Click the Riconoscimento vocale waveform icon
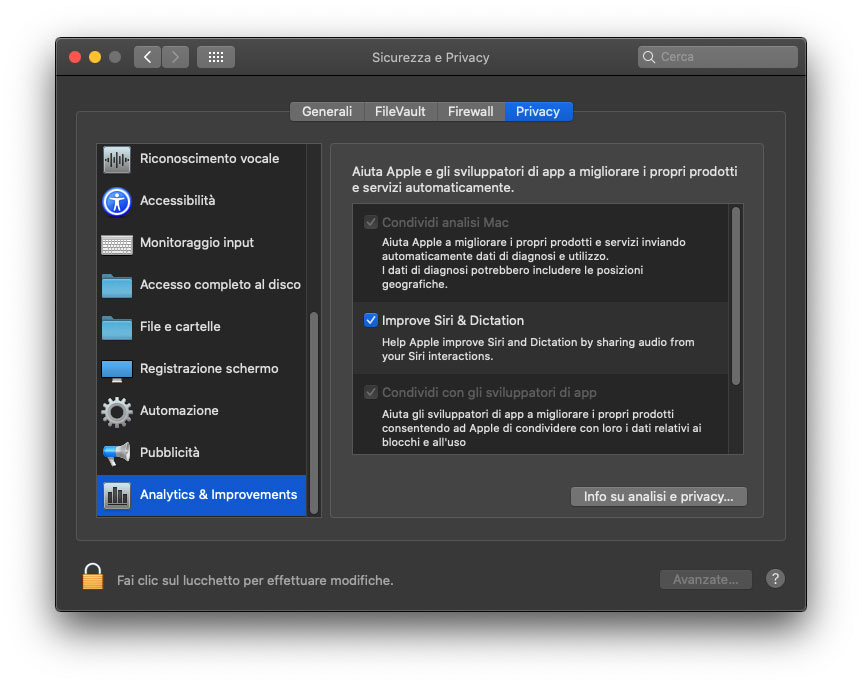Viewport: 862px width, 685px height. click(x=117, y=159)
